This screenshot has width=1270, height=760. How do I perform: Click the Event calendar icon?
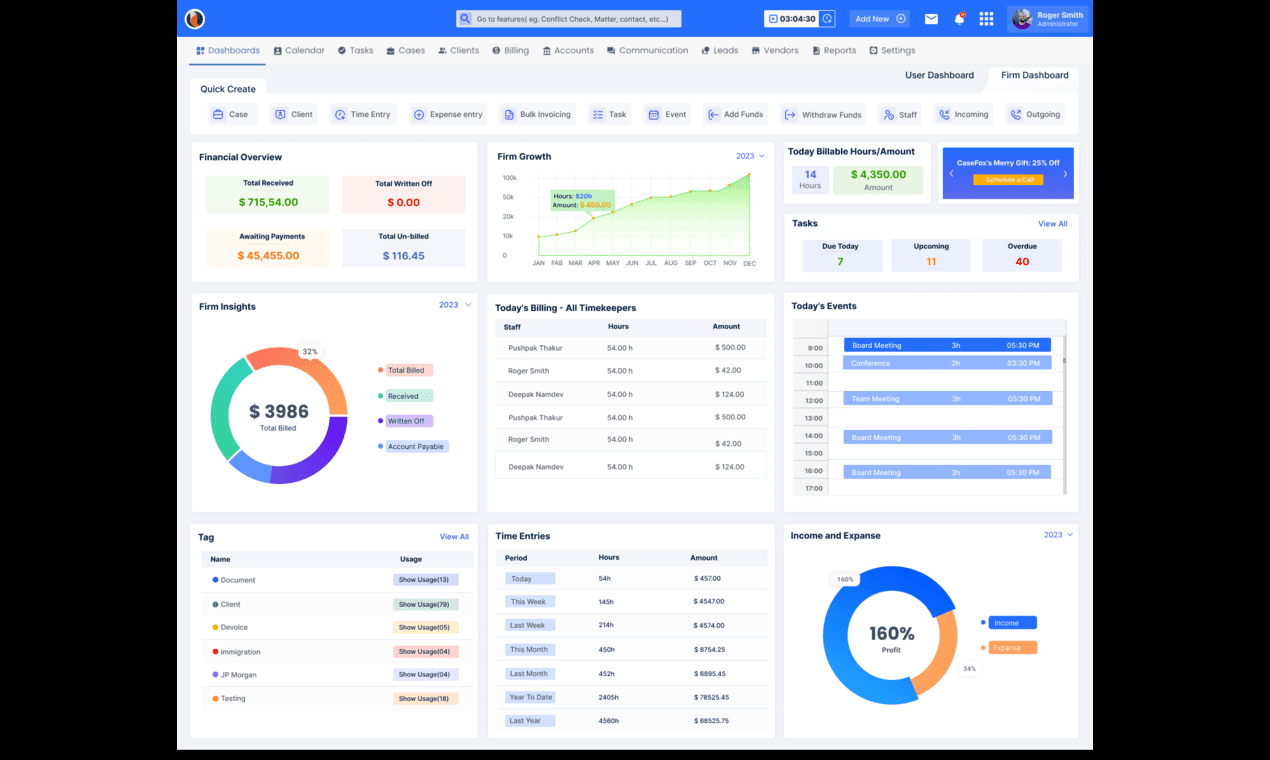point(654,114)
